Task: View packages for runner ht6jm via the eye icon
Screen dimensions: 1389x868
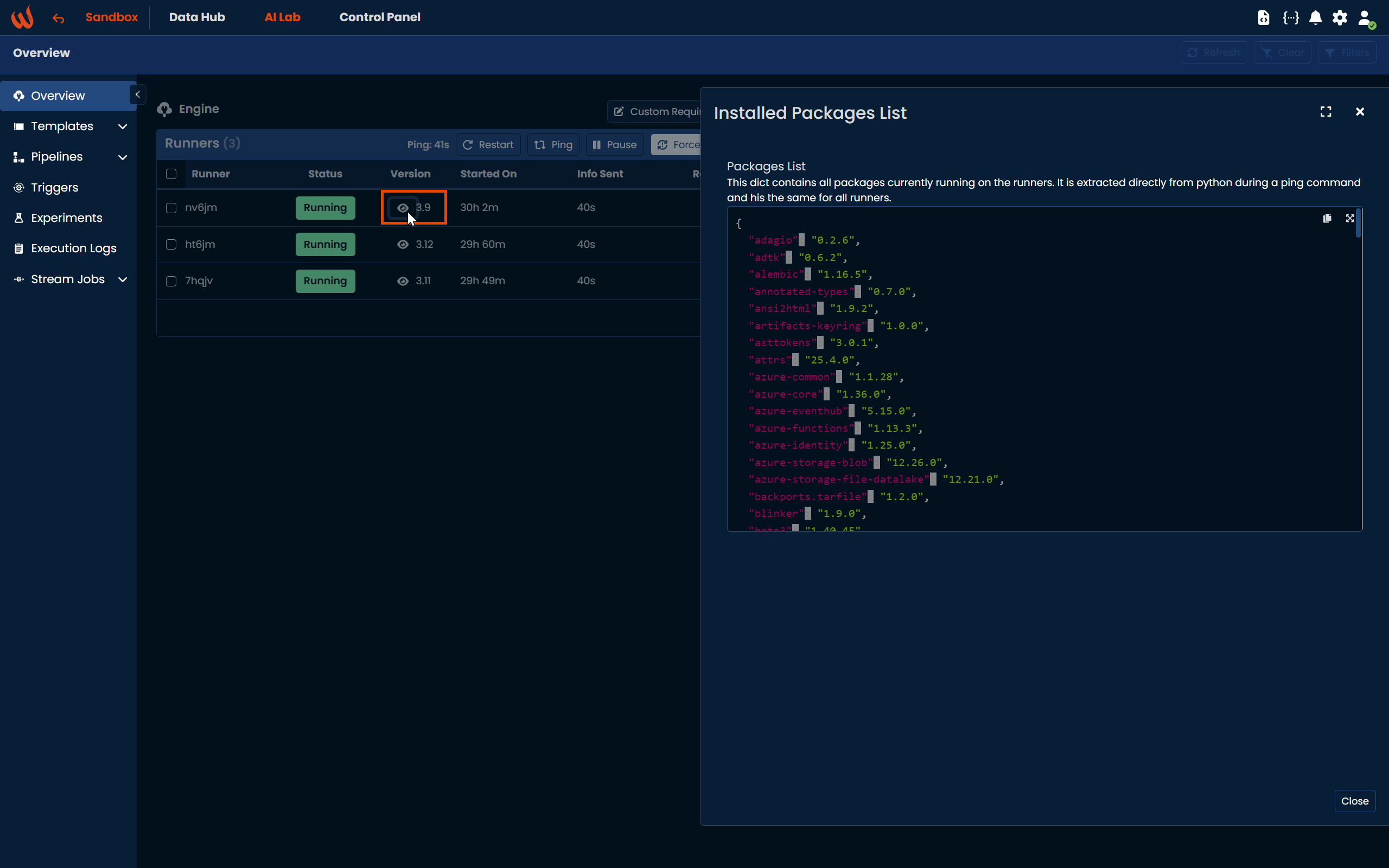Action: (403, 245)
